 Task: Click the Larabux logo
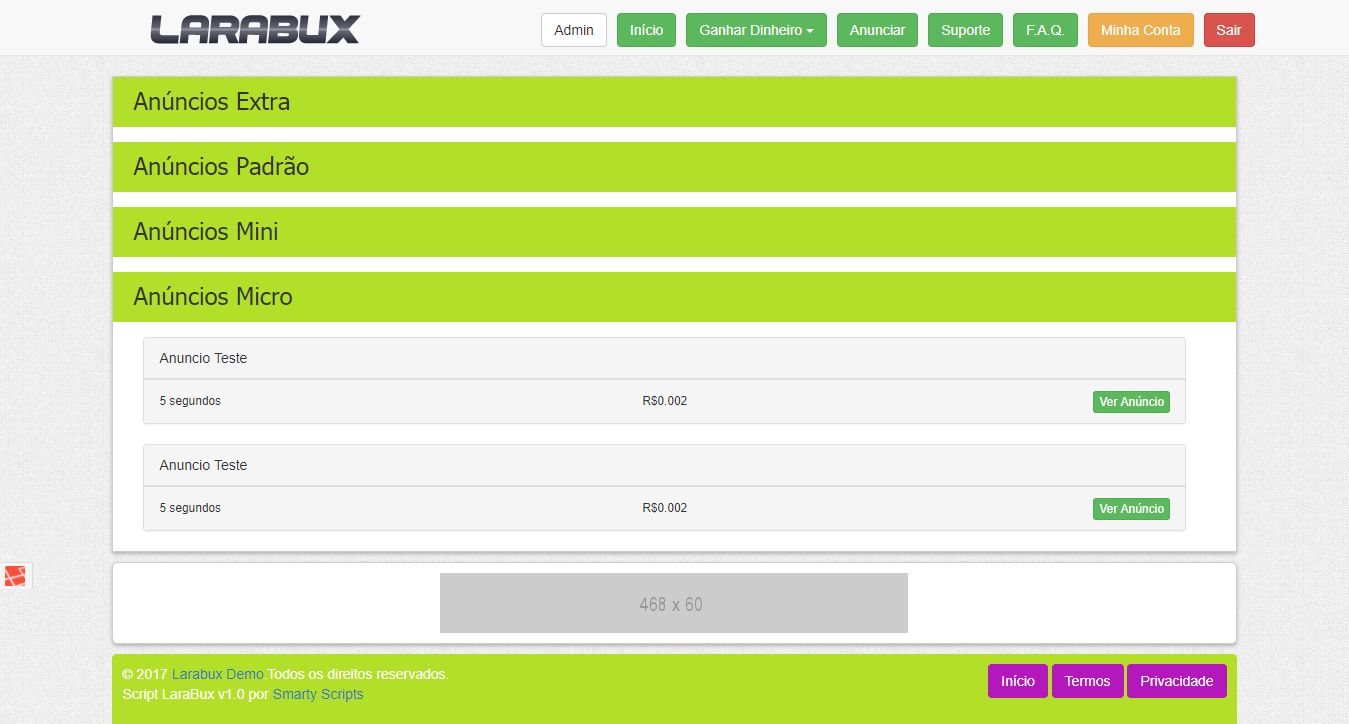click(x=255, y=29)
